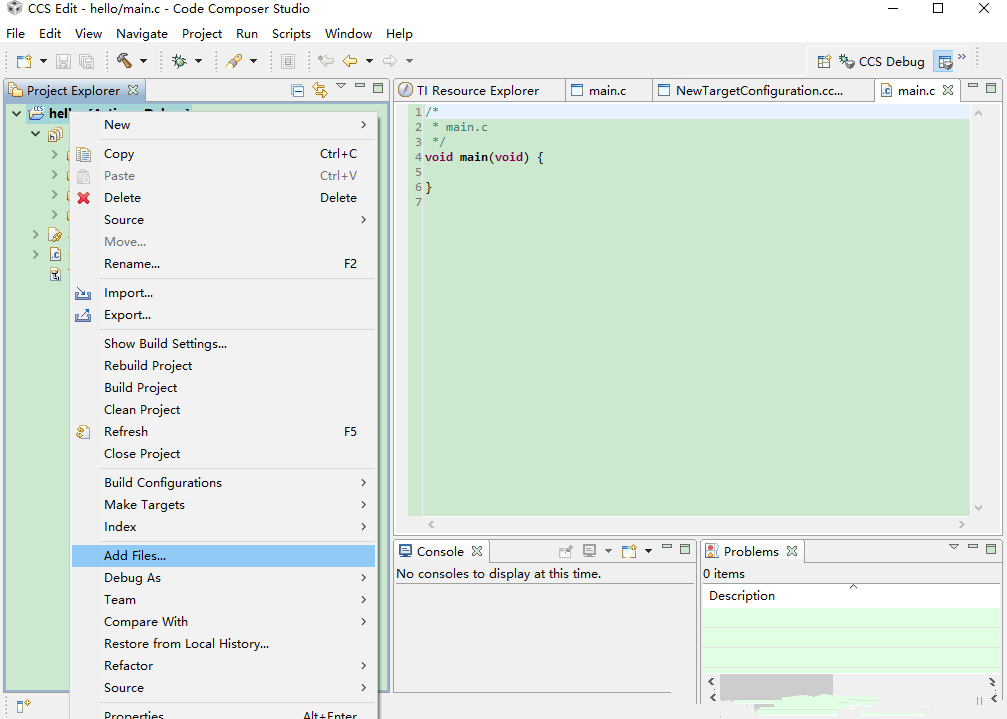Click the Console Pin icon
This screenshot has width=1007, height=719.
click(565, 551)
